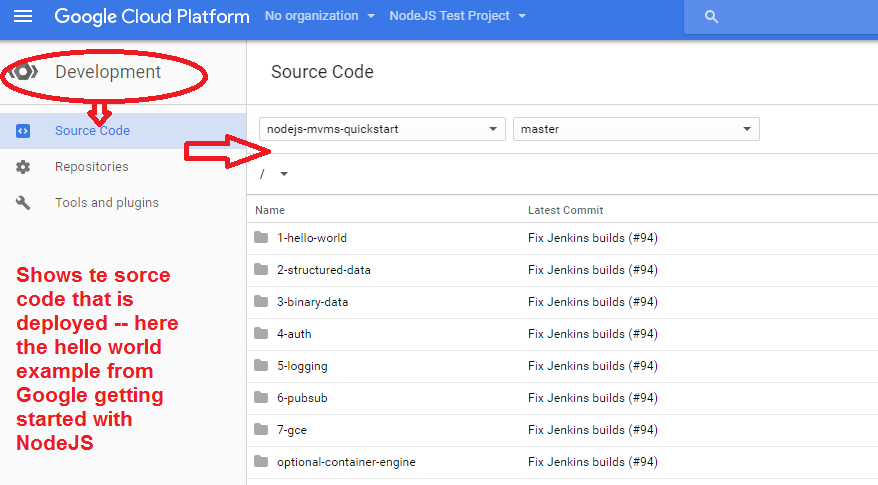Screen dimensions: 878x485
Task: Click the 1-hello-world folder icon
Action: click(x=262, y=238)
